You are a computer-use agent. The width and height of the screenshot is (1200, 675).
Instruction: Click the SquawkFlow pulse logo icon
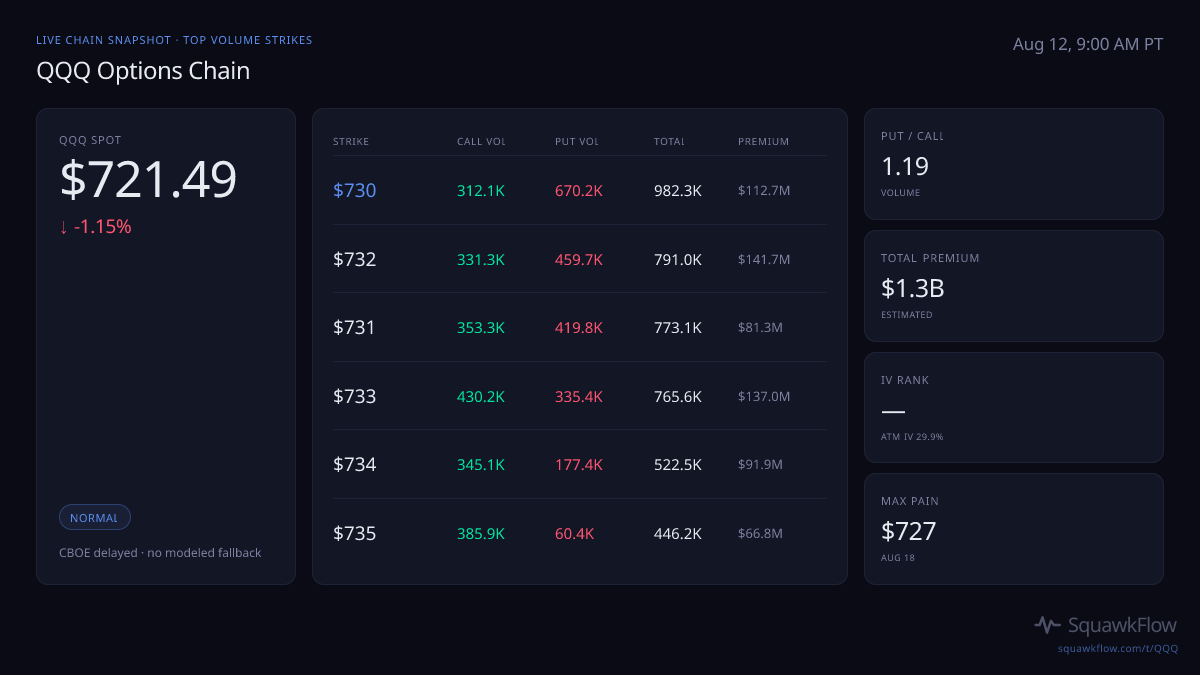(1047, 625)
